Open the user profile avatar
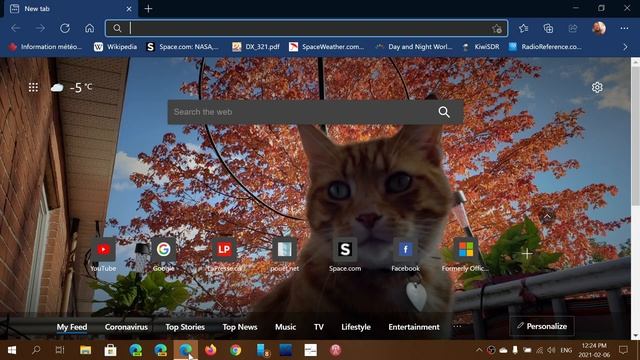 pos(599,28)
